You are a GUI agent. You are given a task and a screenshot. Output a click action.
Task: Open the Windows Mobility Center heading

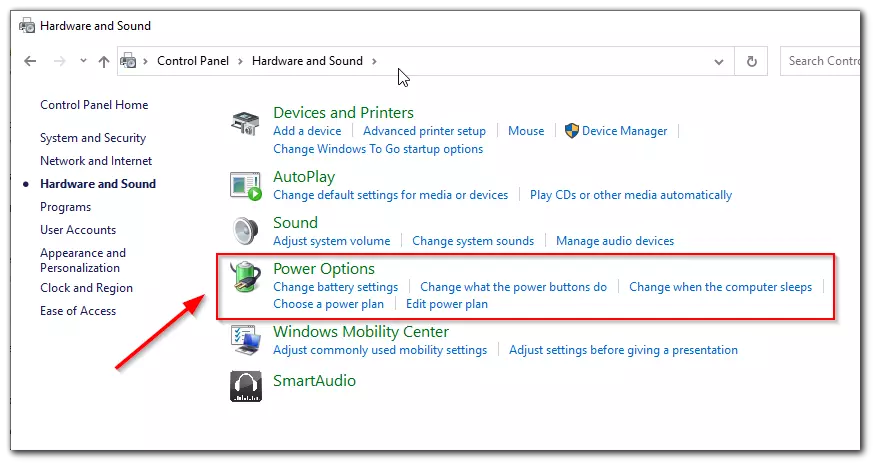[361, 332]
